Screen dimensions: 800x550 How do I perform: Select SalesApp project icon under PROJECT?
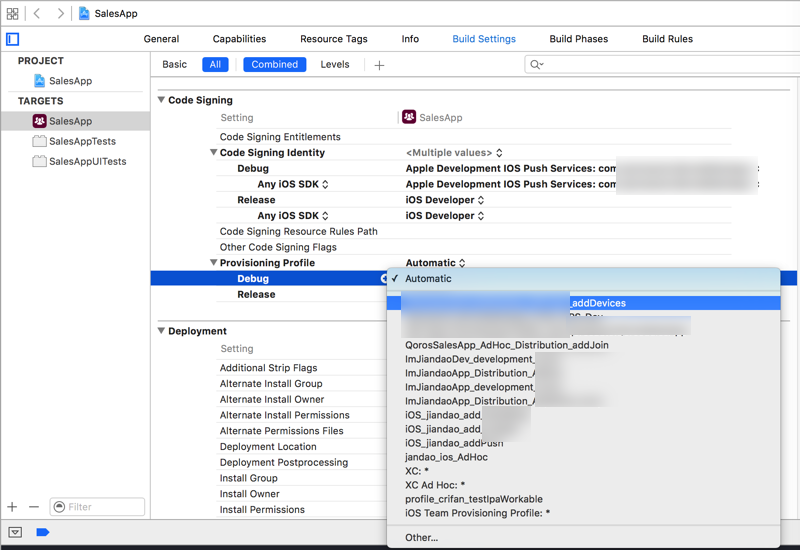pyautogui.click(x=39, y=81)
